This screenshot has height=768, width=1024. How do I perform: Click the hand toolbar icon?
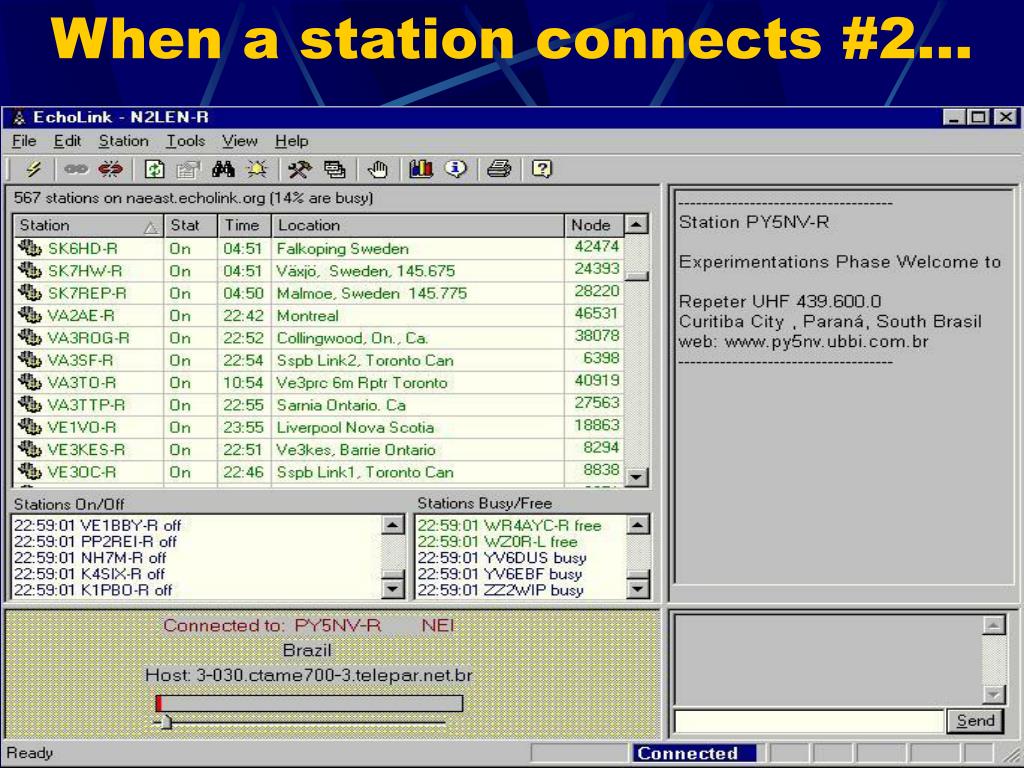(377, 170)
